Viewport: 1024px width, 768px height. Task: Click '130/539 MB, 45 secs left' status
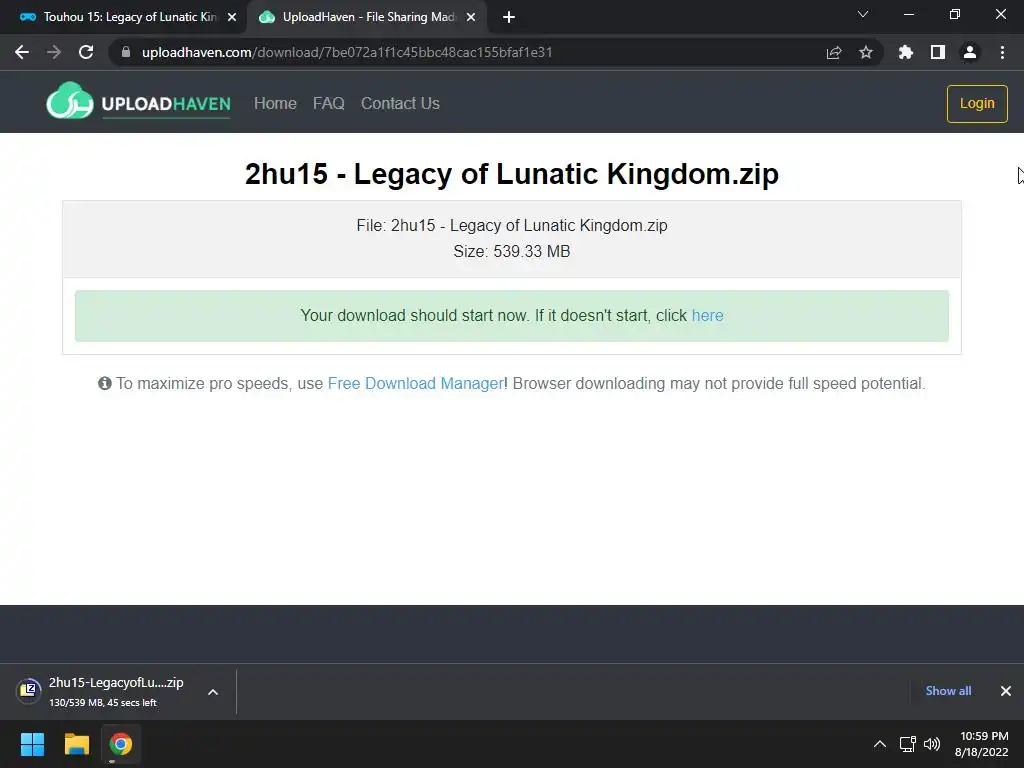point(103,703)
